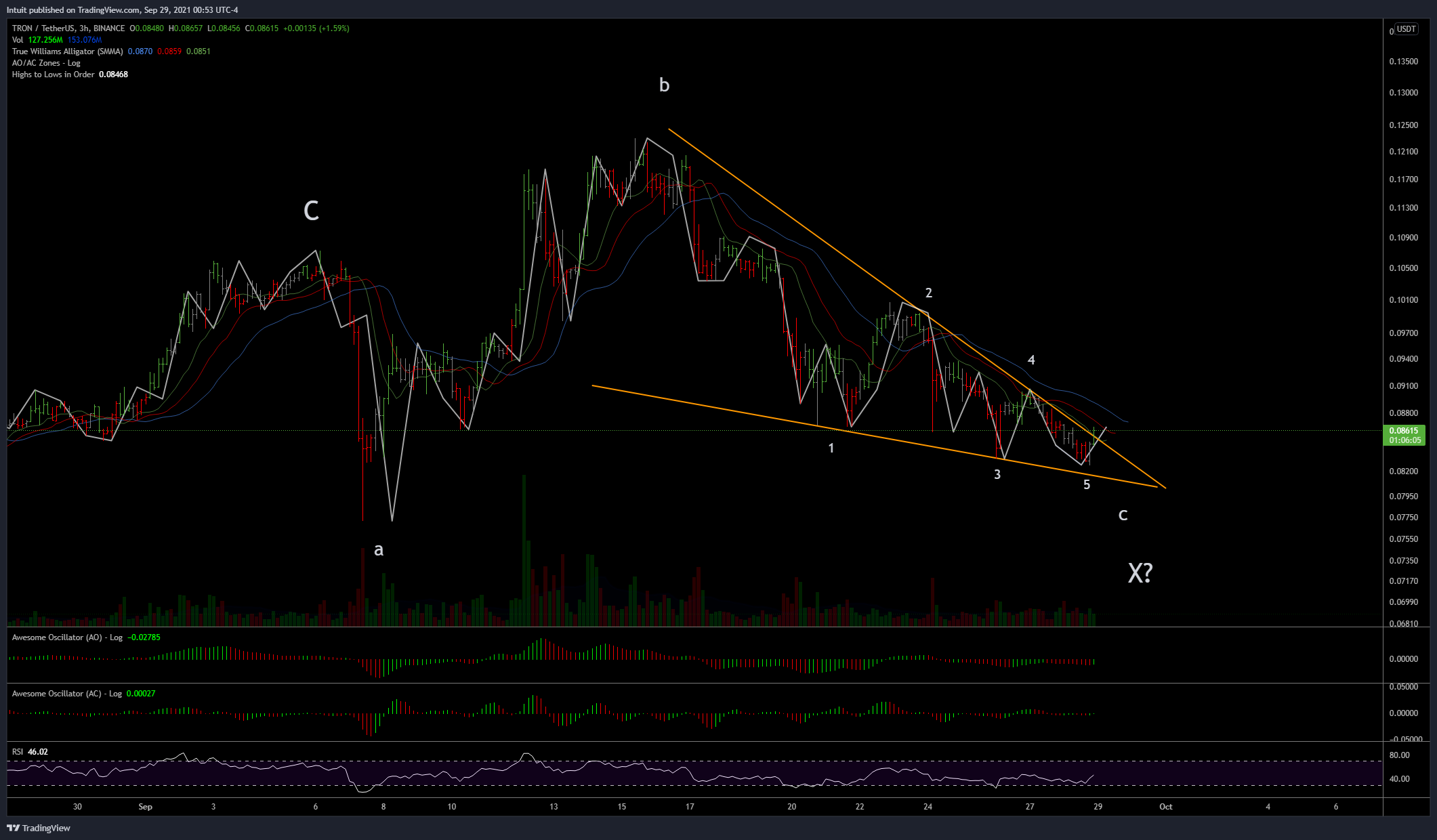Viewport: 1437px width, 840px height.
Task: Click the 0.11300 price axis label
Action: pyautogui.click(x=1403, y=208)
